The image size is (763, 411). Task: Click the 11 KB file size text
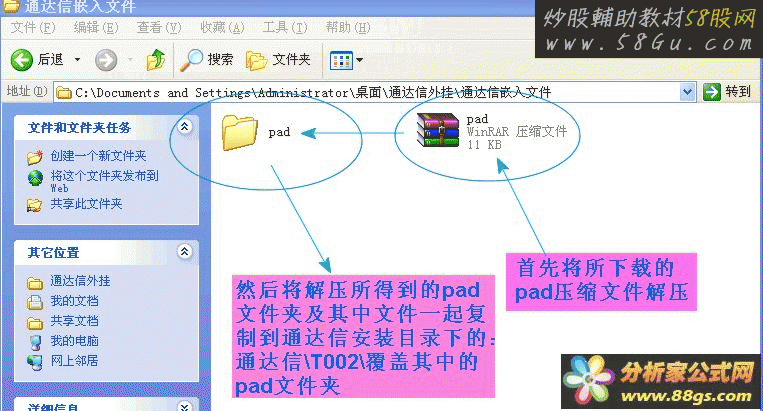click(x=484, y=145)
